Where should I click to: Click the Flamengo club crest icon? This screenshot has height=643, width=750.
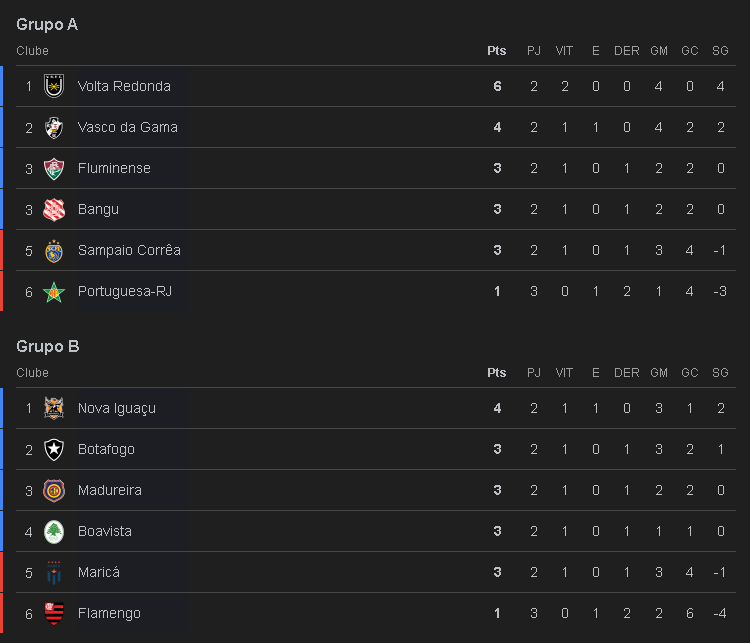pos(54,613)
